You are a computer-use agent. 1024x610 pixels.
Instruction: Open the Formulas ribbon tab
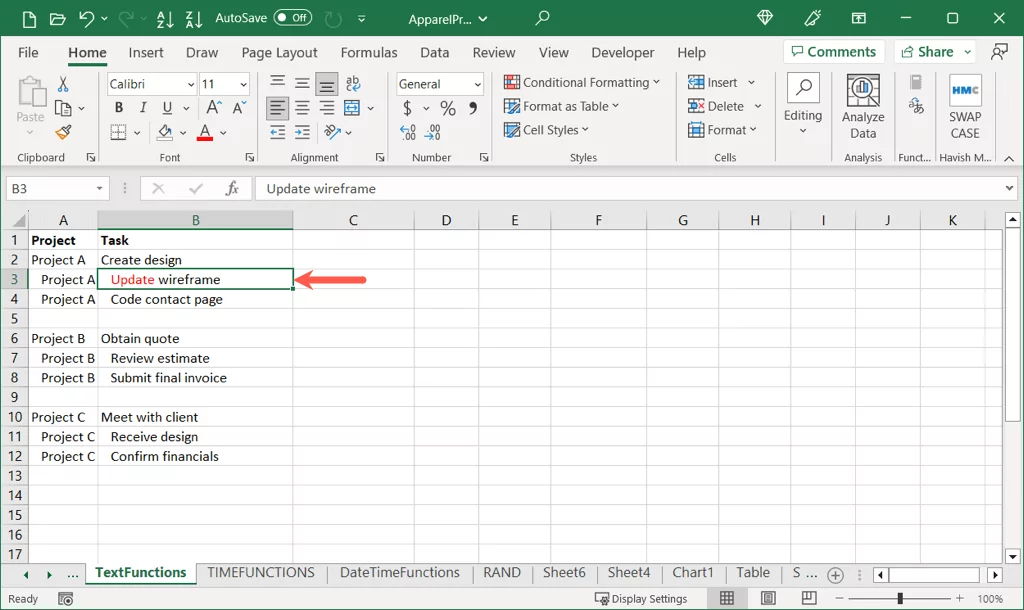pyautogui.click(x=369, y=52)
